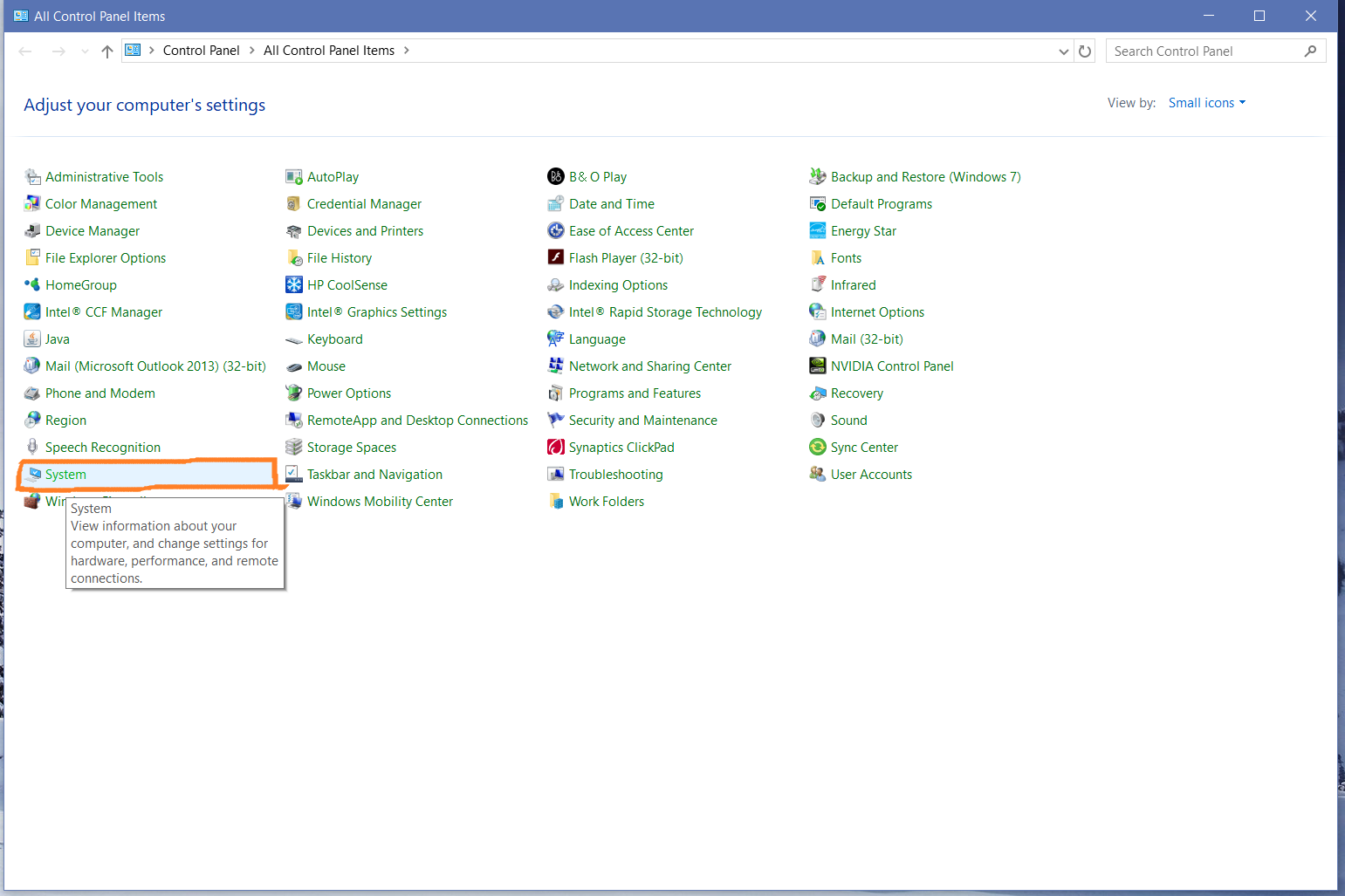The height and width of the screenshot is (896, 1345).
Task: Click the Sync Center icon
Action: pos(818,448)
